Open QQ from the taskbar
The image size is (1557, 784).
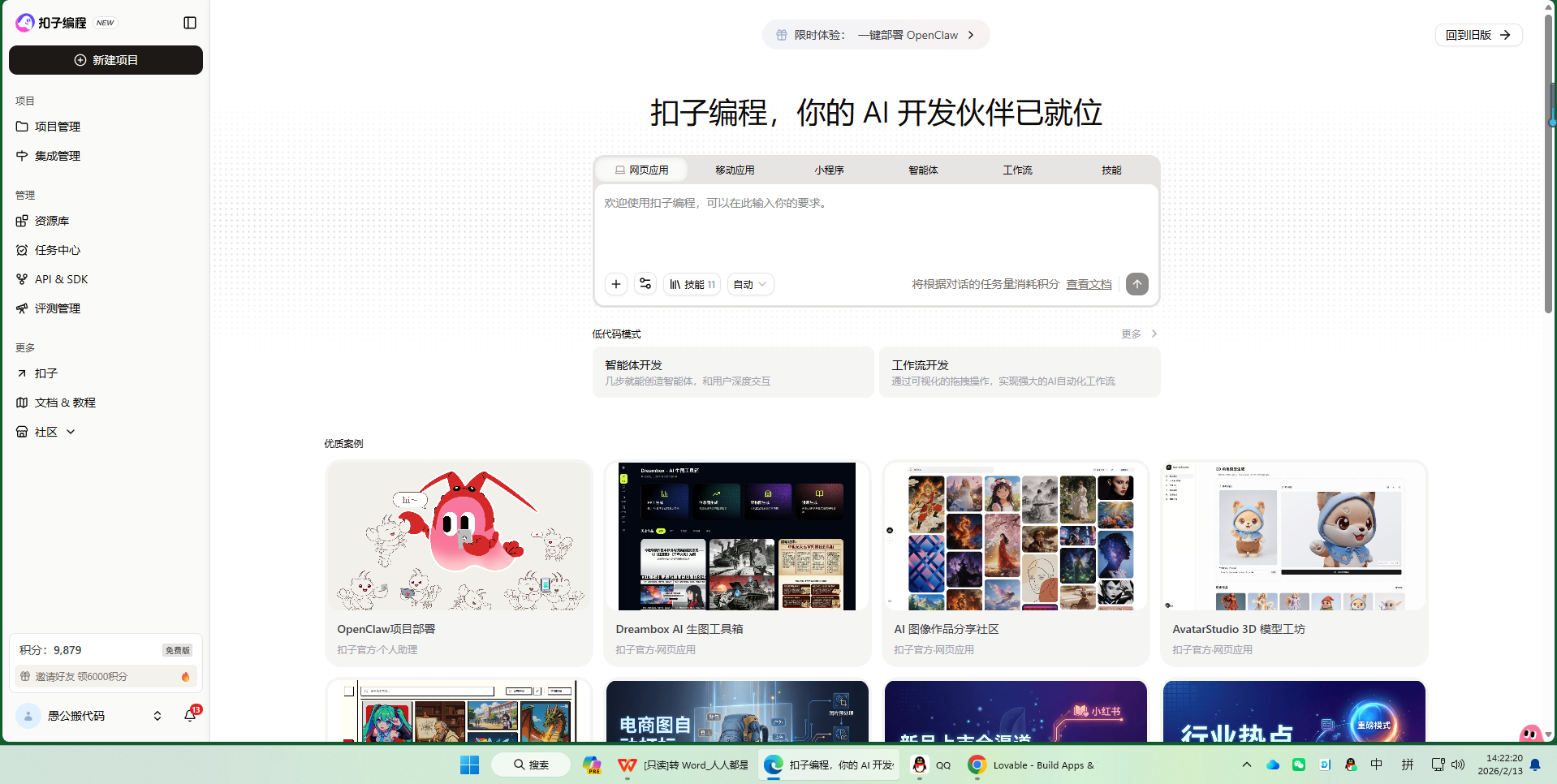click(x=920, y=765)
